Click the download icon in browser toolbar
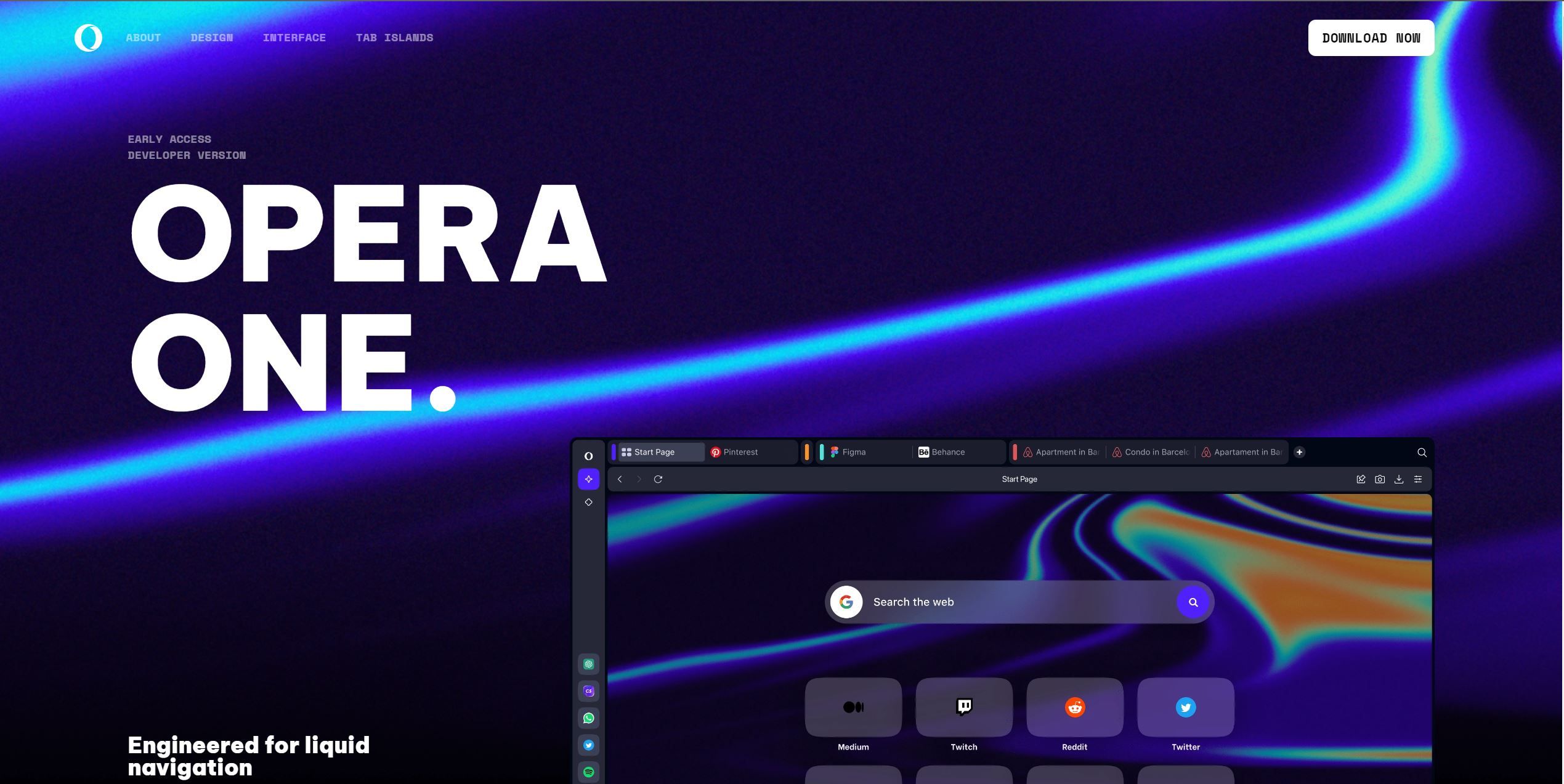Image resolution: width=1564 pixels, height=784 pixels. click(1399, 479)
